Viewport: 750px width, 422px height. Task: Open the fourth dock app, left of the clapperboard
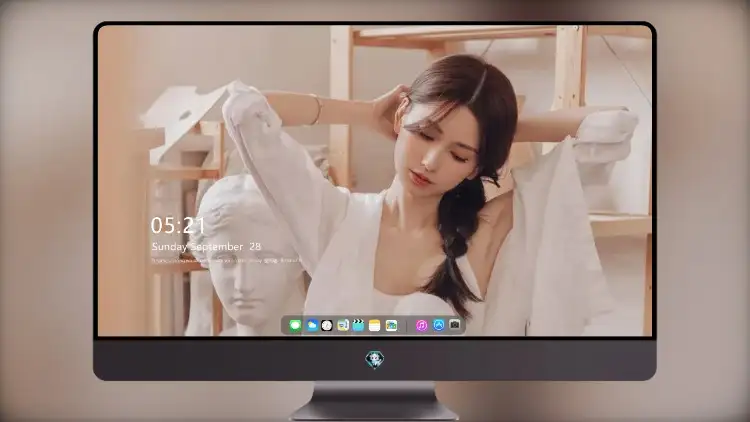342,325
